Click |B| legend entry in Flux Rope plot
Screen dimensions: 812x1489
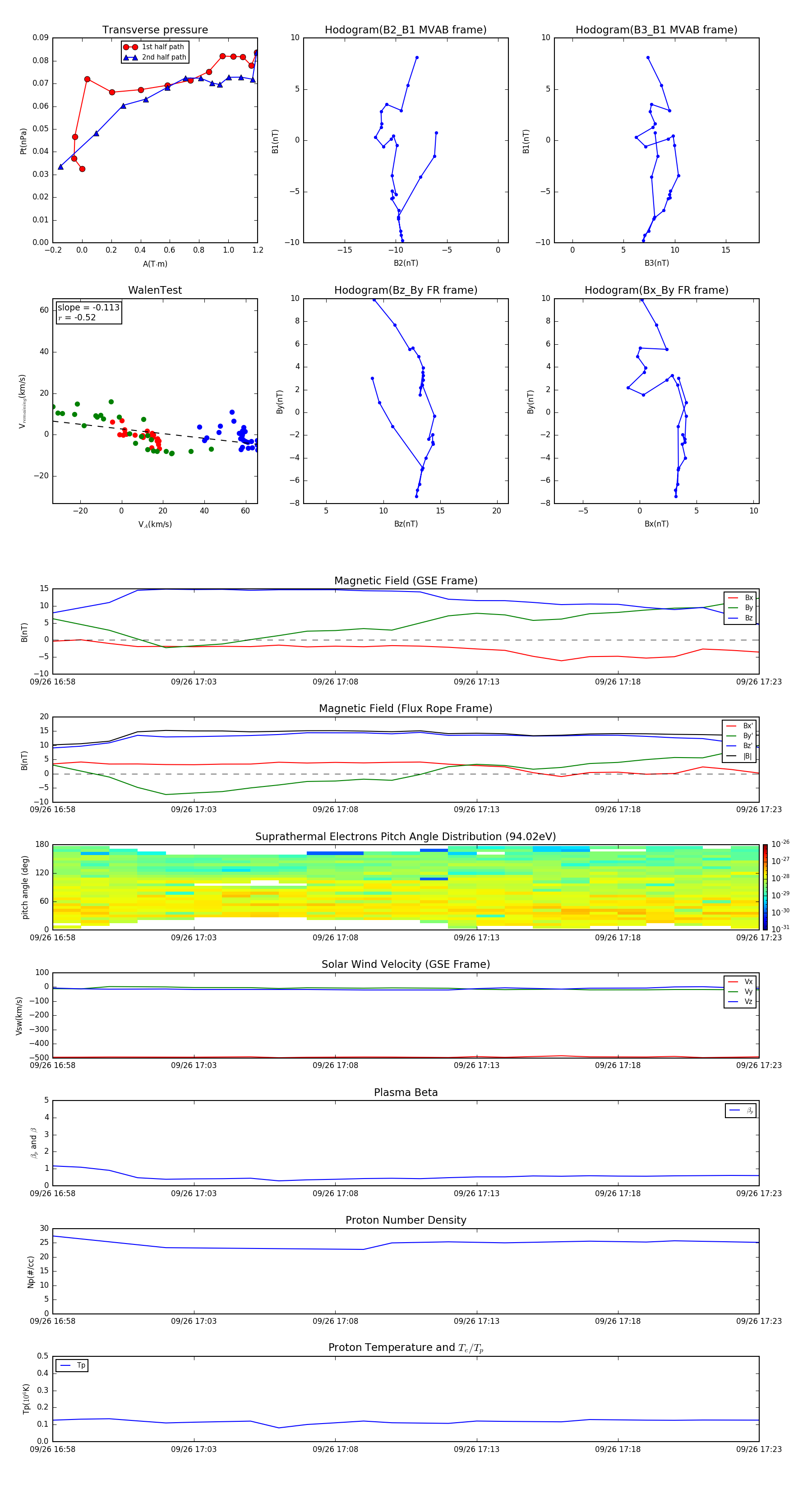tap(740, 756)
